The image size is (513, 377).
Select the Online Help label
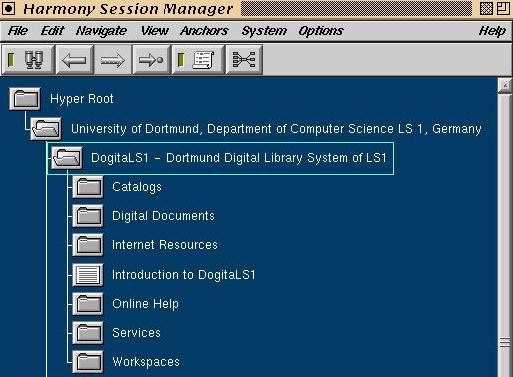(145, 304)
